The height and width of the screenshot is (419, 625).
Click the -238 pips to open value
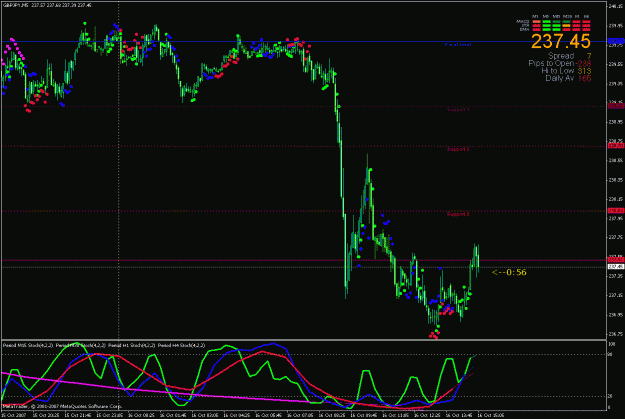(584, 63)
